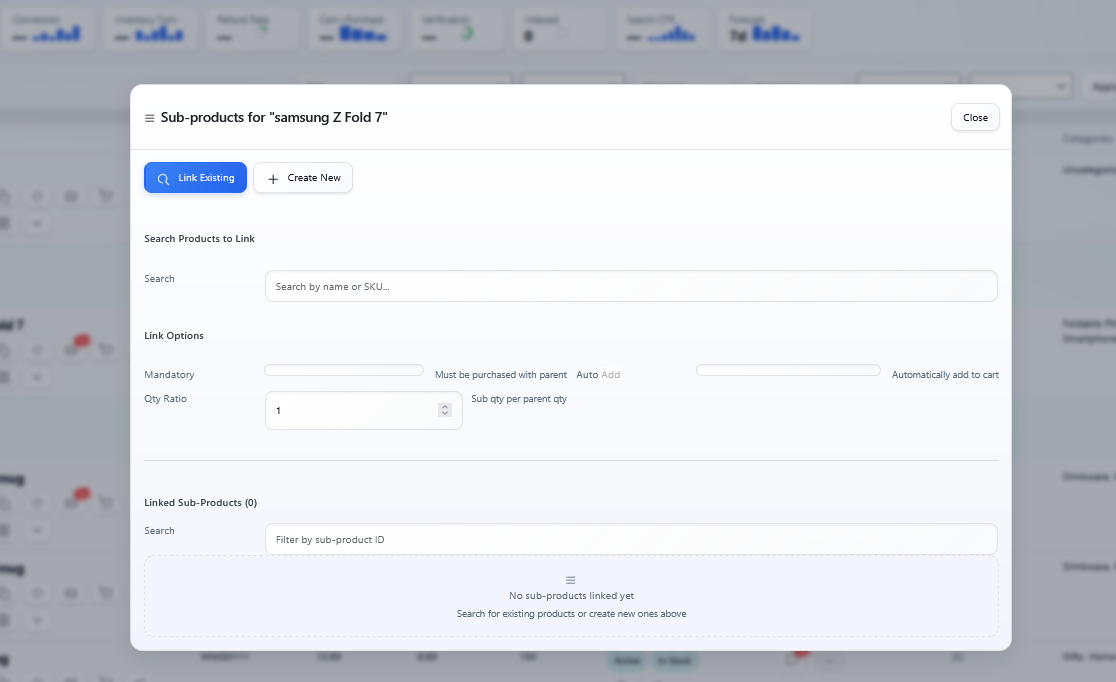
Task: Focus the Search by name or SKU field
Action: (631, 286)
